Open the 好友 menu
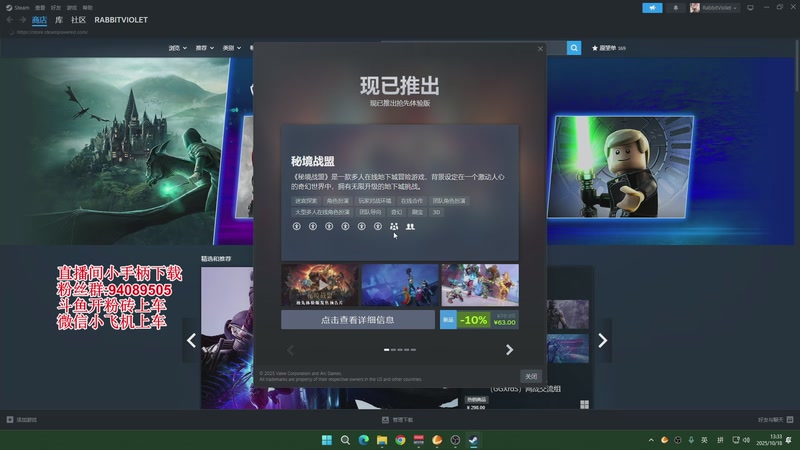Image resolution: width=800 pixels, height=450 pixels. coord(56,8)
